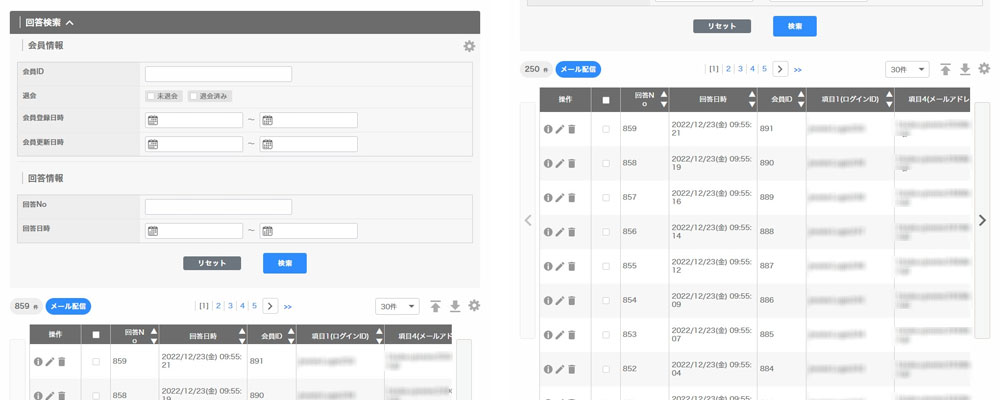Open info icon for response No 857
Image resolution: width=1000 pixels, height=400 pixels.
[547, 198]
